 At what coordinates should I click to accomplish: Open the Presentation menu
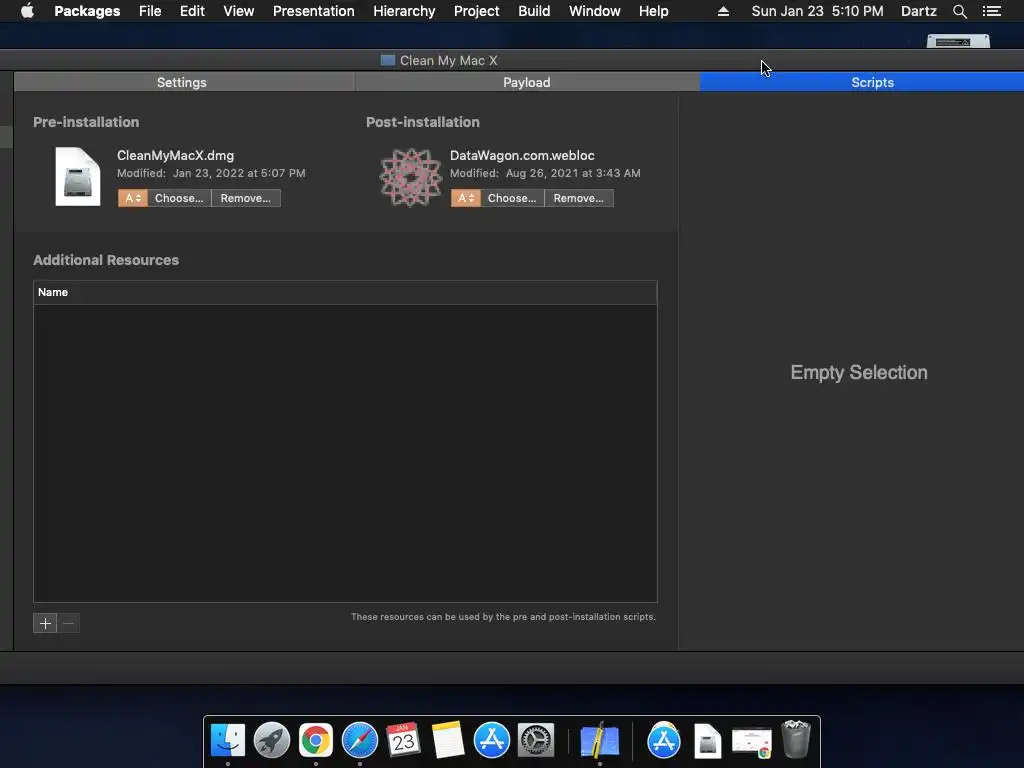tap(313, 11)
